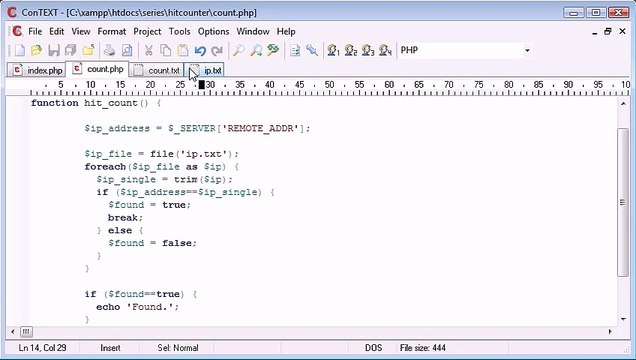Switch to the index.php tab
Image resolution: width=636 pixels, height=360 pixels.
coord(36,71)
